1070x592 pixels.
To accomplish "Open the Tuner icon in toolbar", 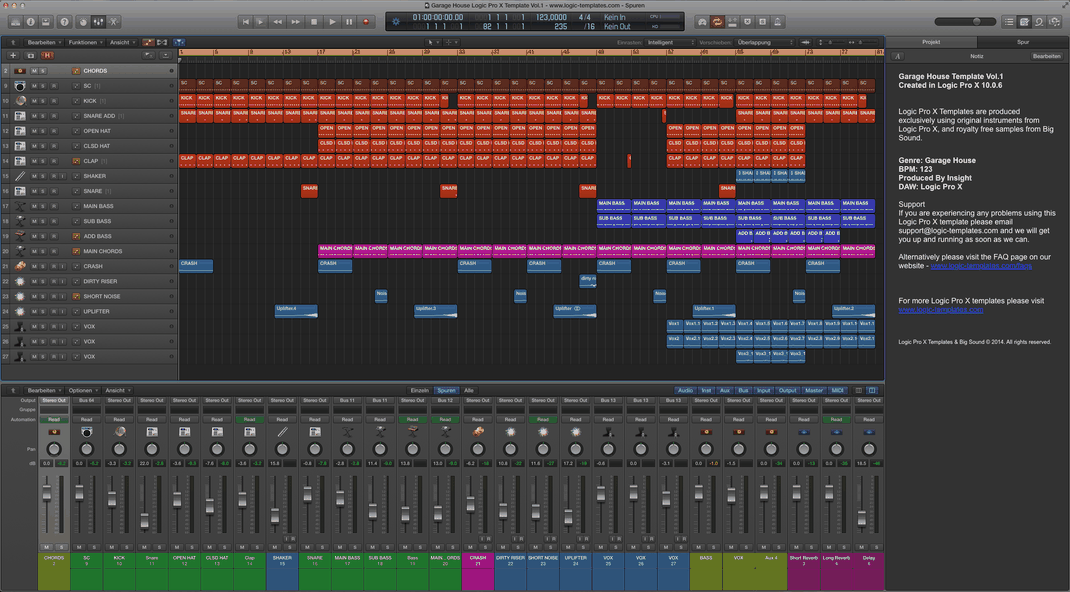I will point(702,22).
